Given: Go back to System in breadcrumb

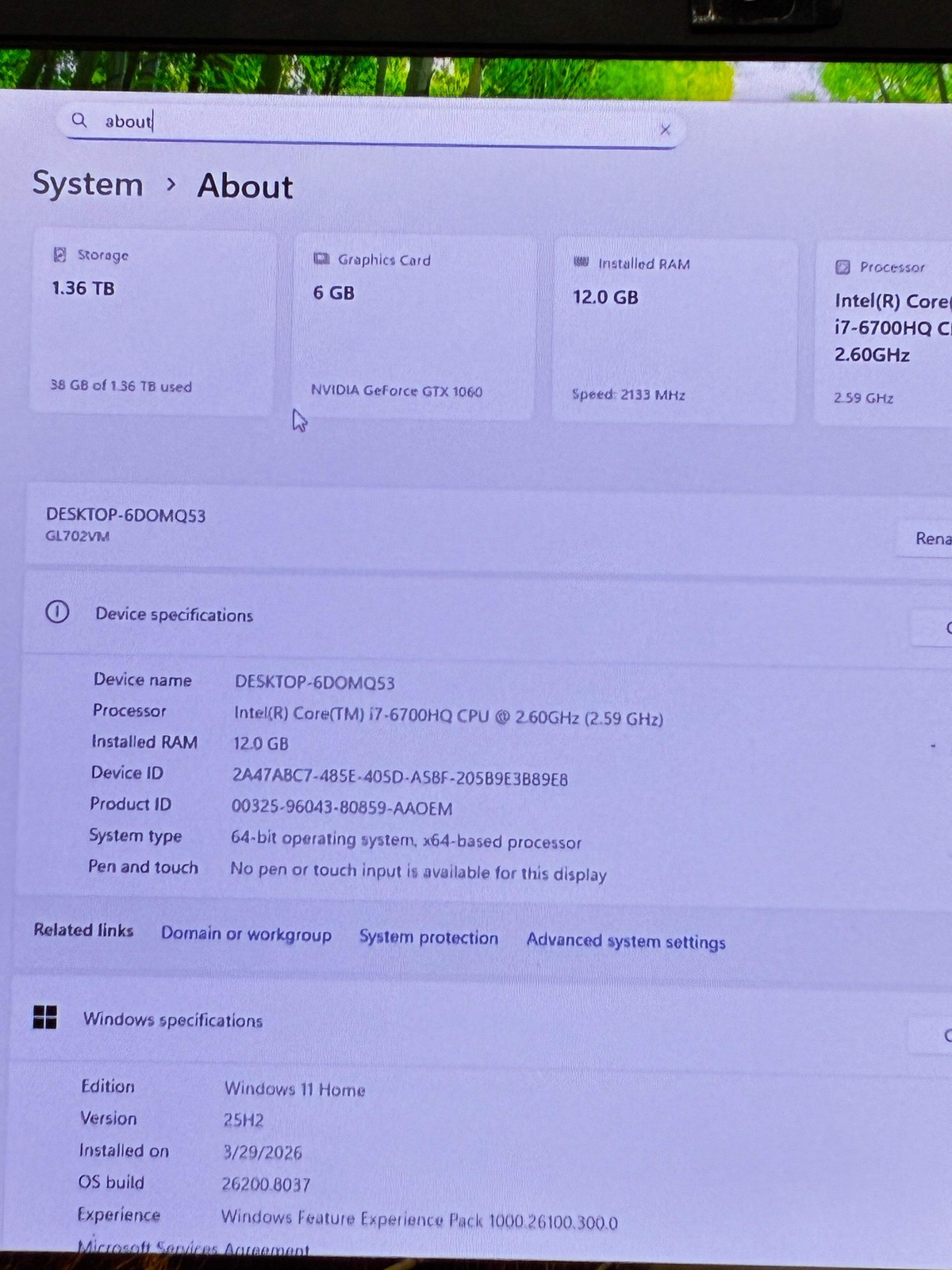Looking at the screenshot, I should click(87, 184).
